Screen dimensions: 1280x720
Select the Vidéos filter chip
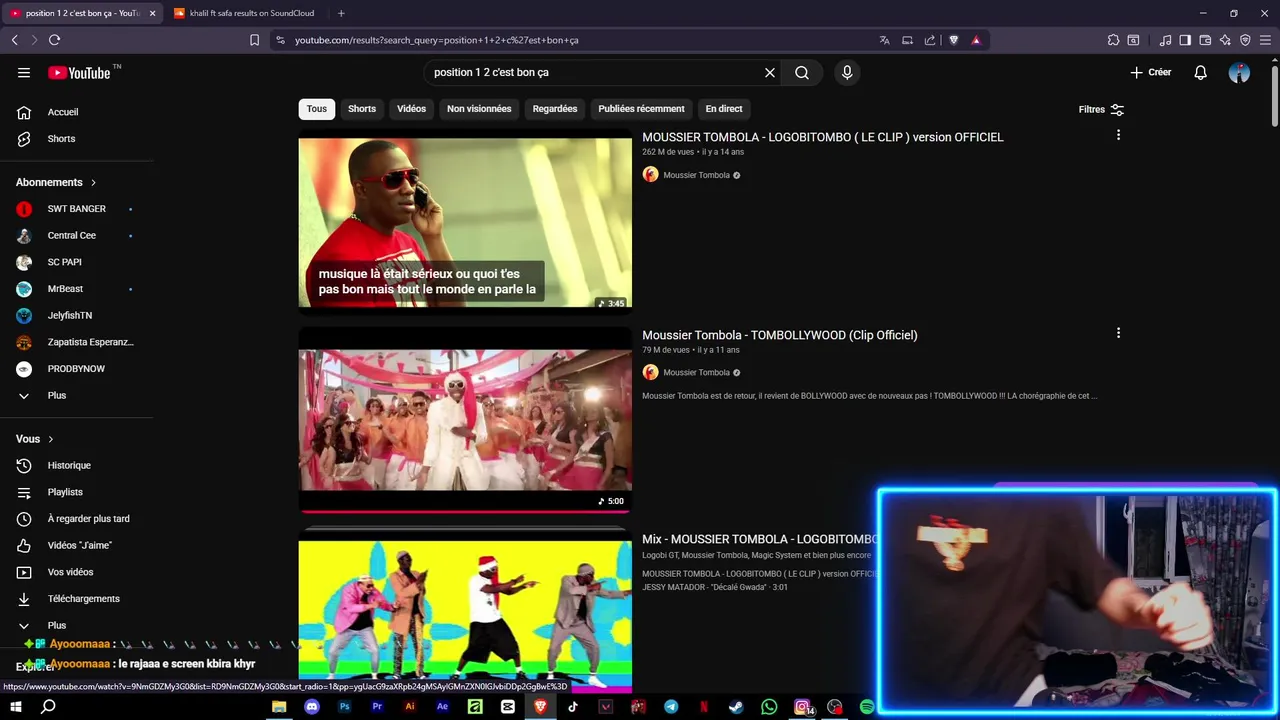click(x=411, y=109)
